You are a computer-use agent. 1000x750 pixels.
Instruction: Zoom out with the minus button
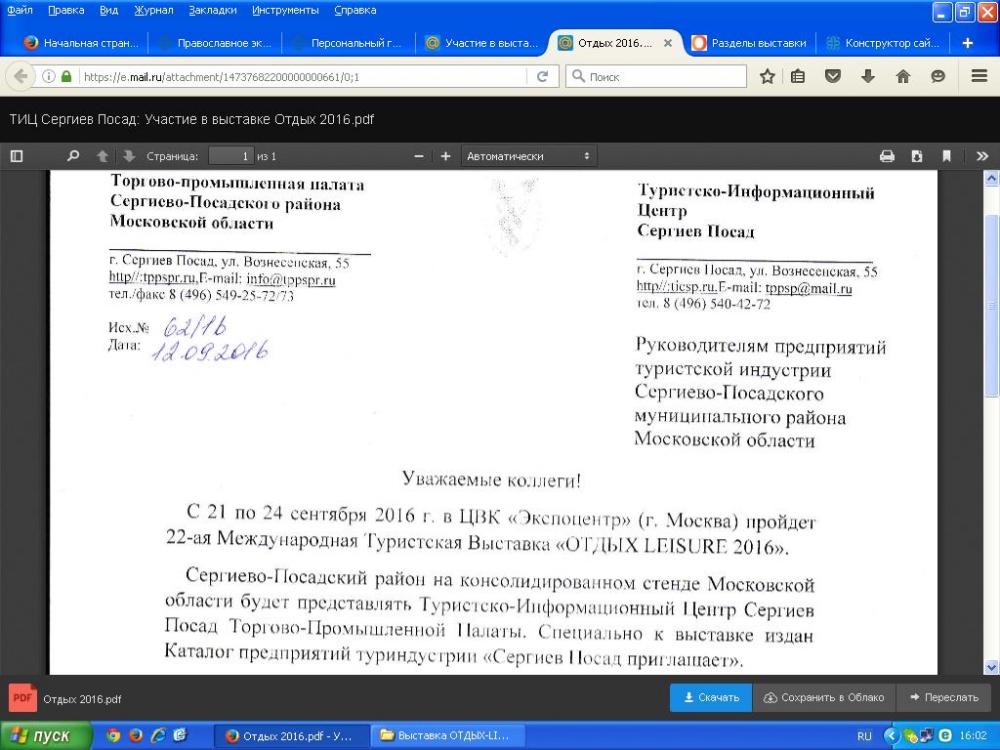[419, 156]
